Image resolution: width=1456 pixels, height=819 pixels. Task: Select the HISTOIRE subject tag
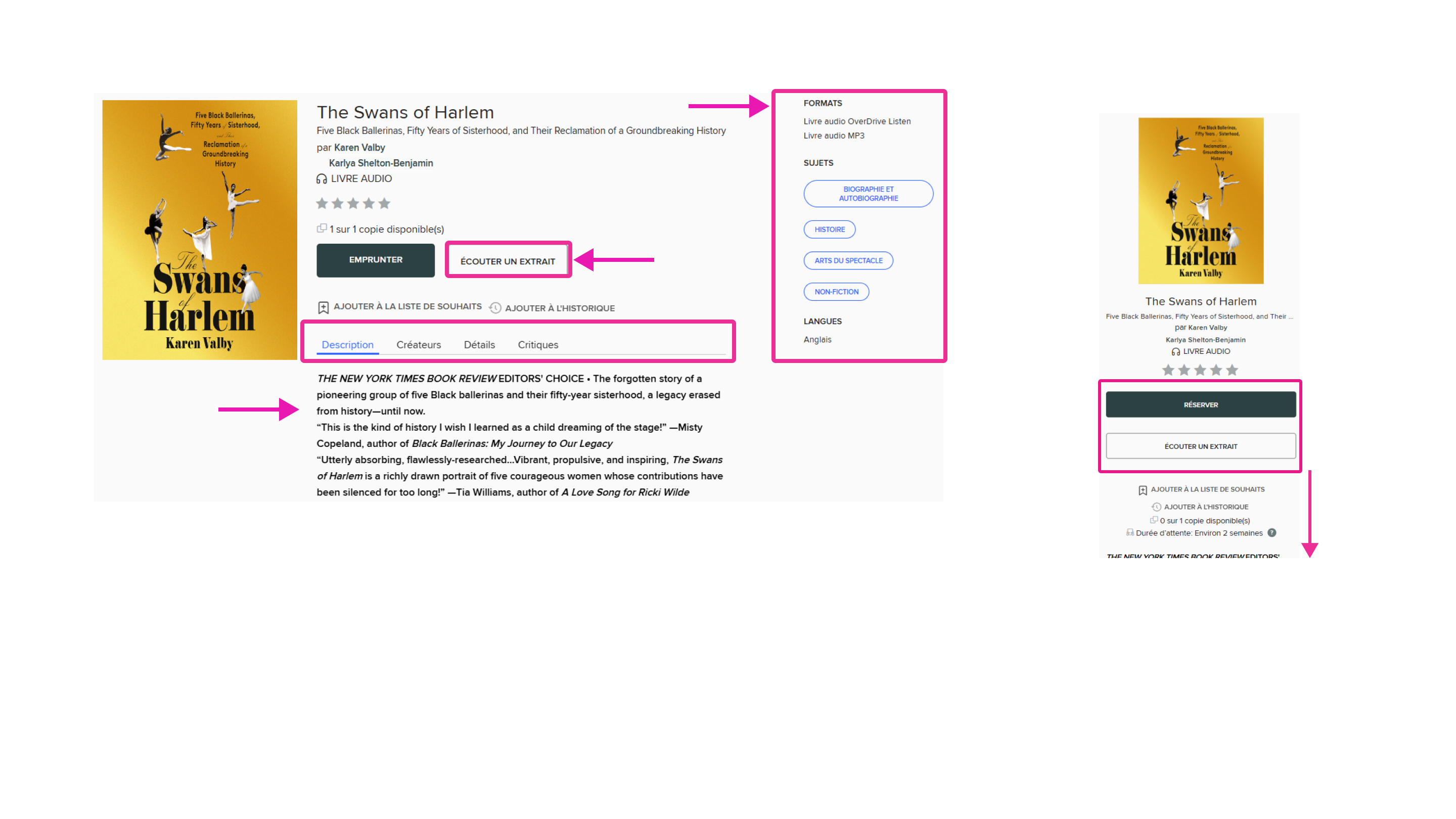pyautogui.click(x=829, y=230)
